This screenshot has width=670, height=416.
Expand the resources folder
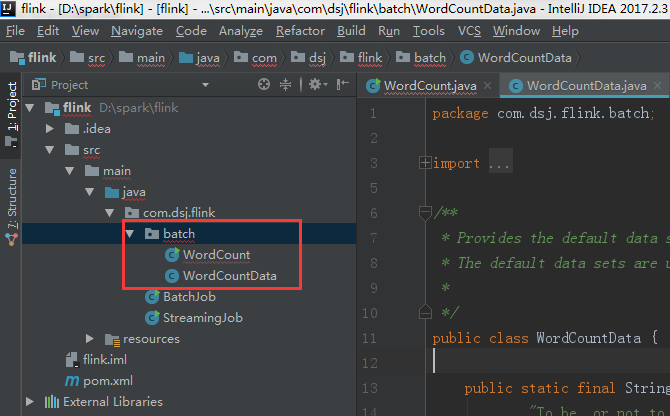pyautogui.click(x=90, y=339)
